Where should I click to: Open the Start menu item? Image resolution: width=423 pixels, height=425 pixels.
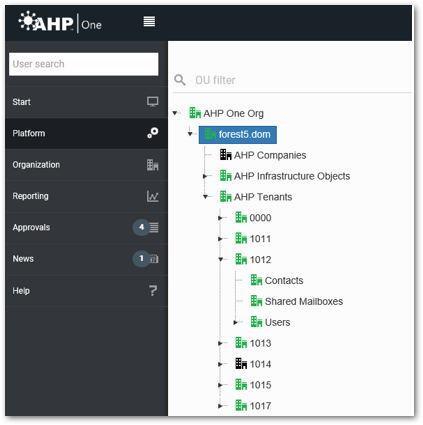coord(86,102)
